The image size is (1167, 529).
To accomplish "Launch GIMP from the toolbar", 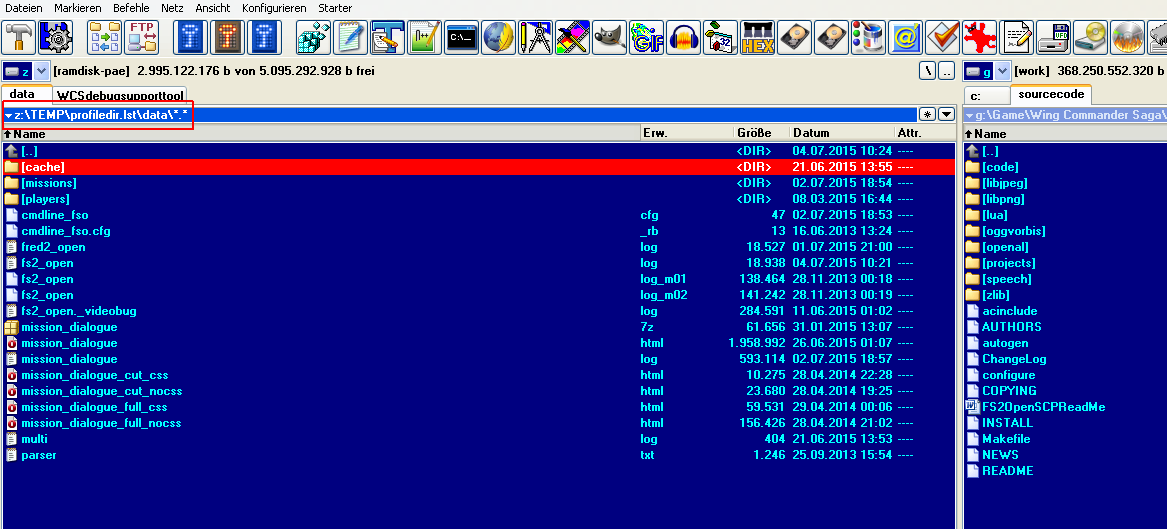I will point(609,38).
